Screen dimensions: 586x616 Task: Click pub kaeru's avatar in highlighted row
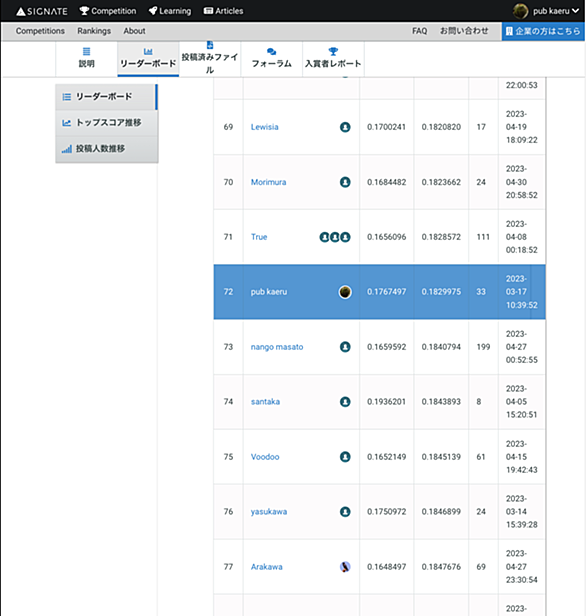pos(345,292)
